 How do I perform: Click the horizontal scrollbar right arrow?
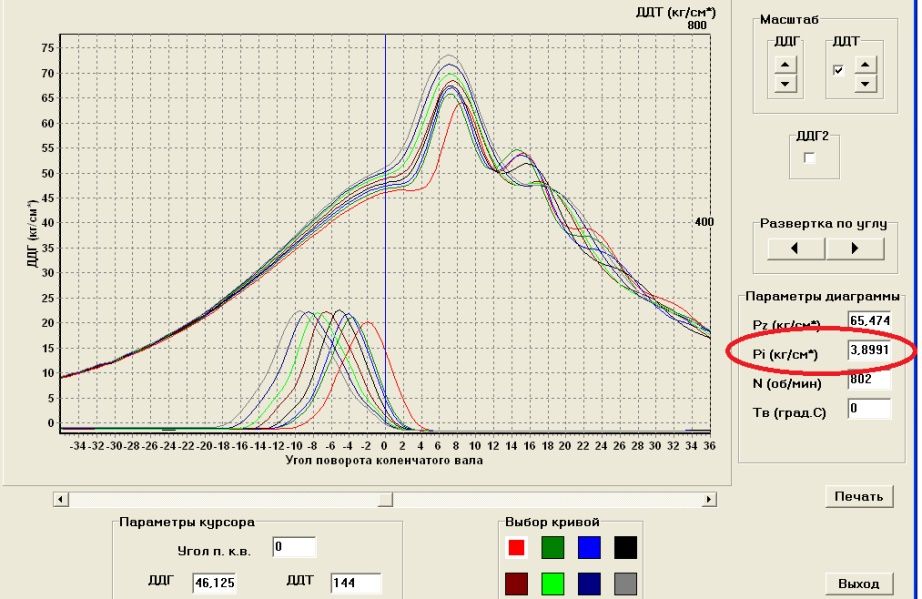coord(710,499)
